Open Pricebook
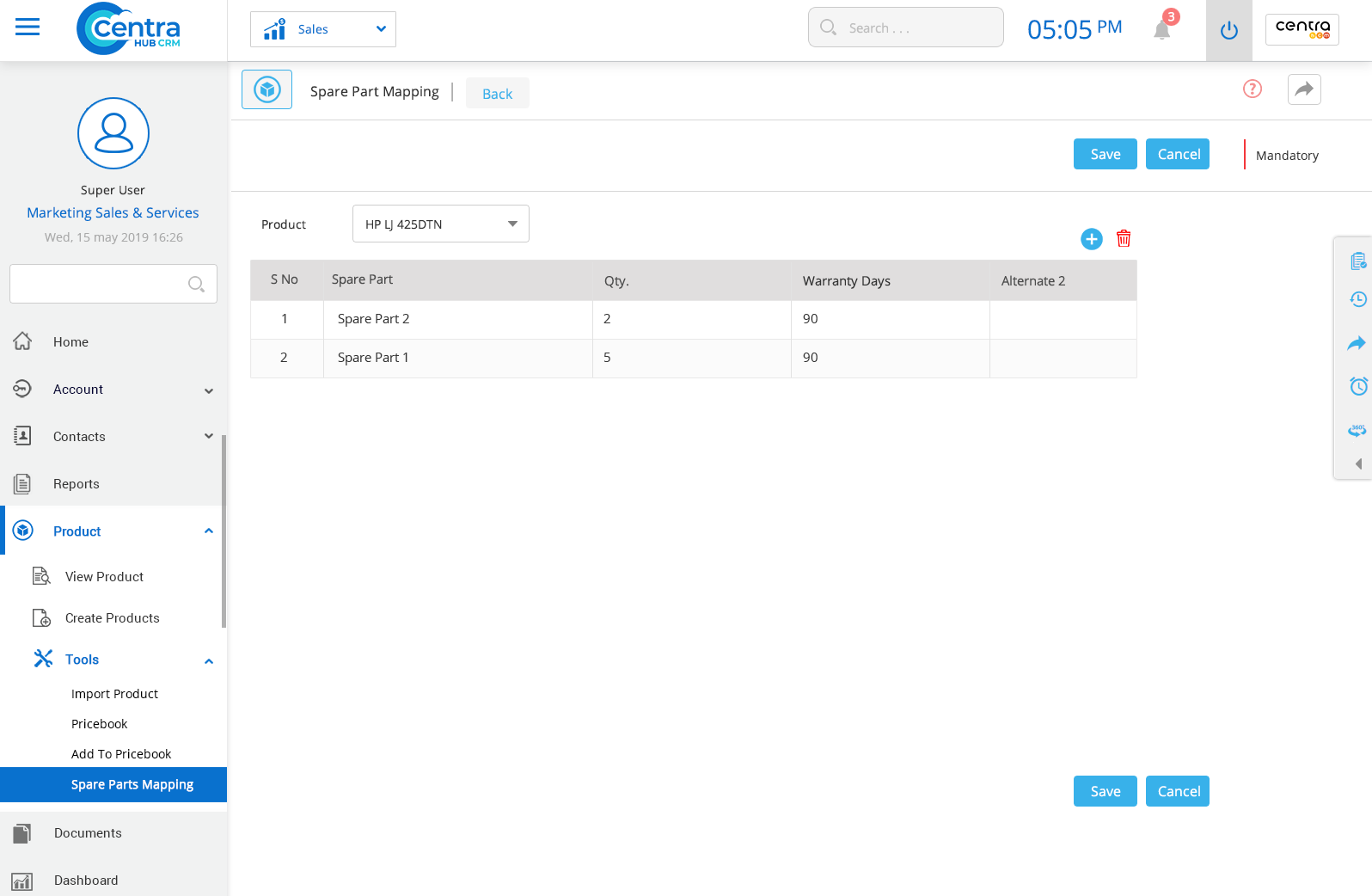This screenshot has height=896, width=1372. pyautogui.click(x=100, y=724)
